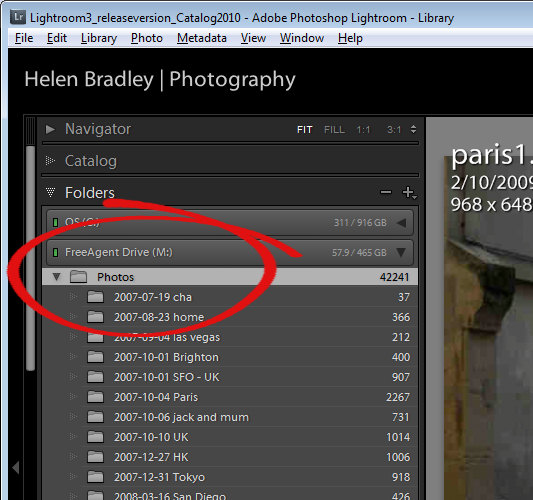Click the 1014 photo count for 2007-10-10 UK
The height and width of the screenshot is (500, 533).
(398, 437)
